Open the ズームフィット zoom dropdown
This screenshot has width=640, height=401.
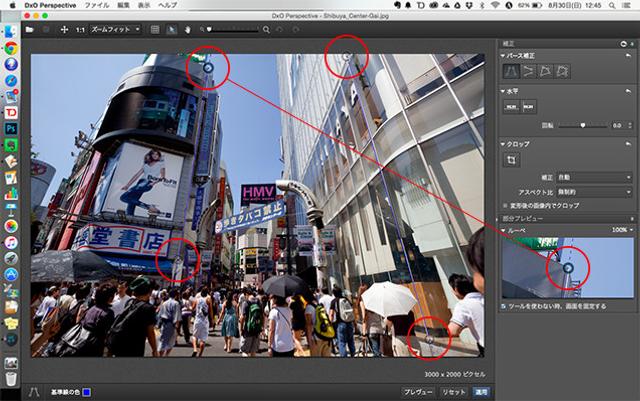(114, 30)
